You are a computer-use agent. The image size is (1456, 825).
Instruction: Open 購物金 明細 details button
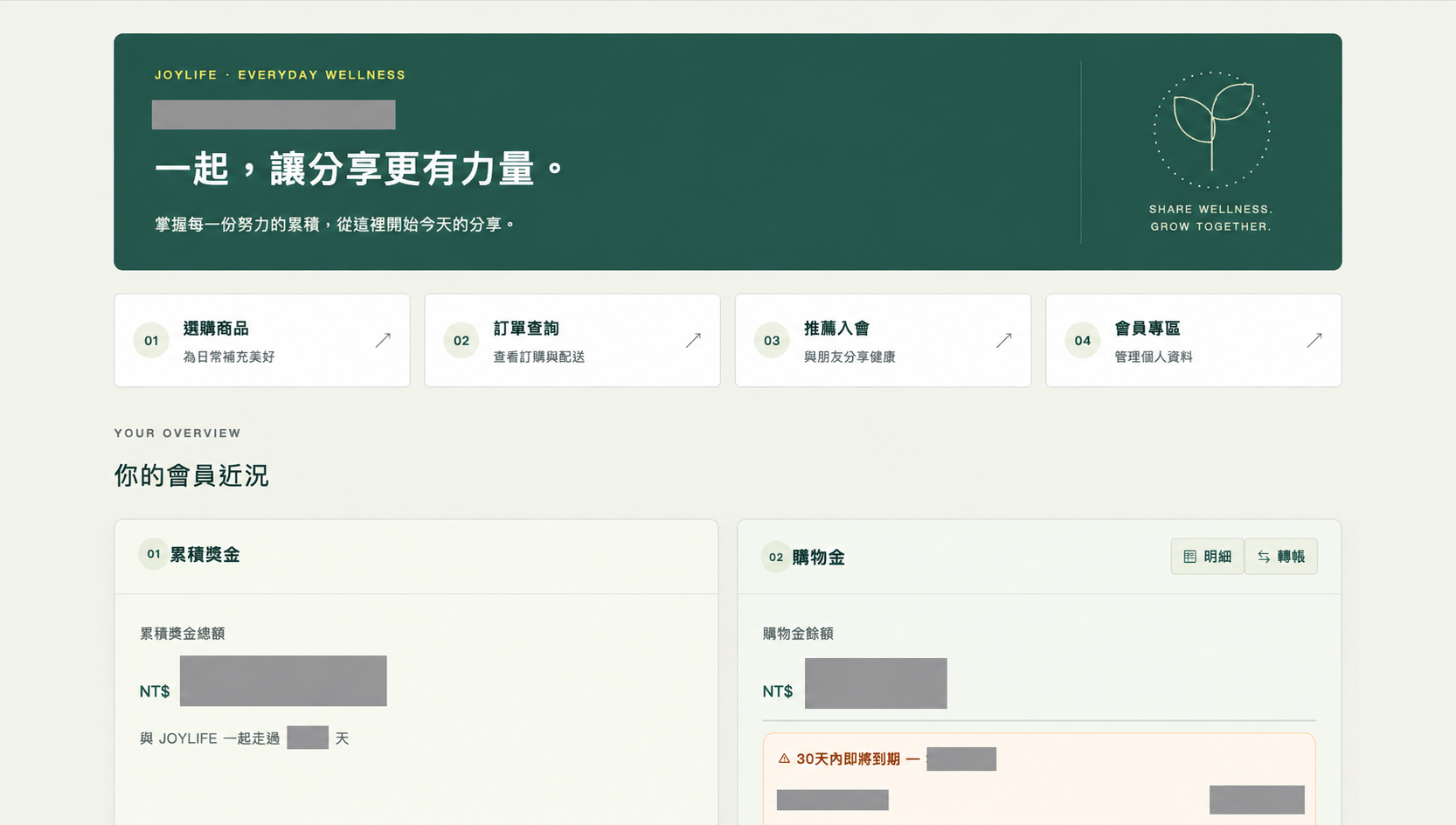1207,557
